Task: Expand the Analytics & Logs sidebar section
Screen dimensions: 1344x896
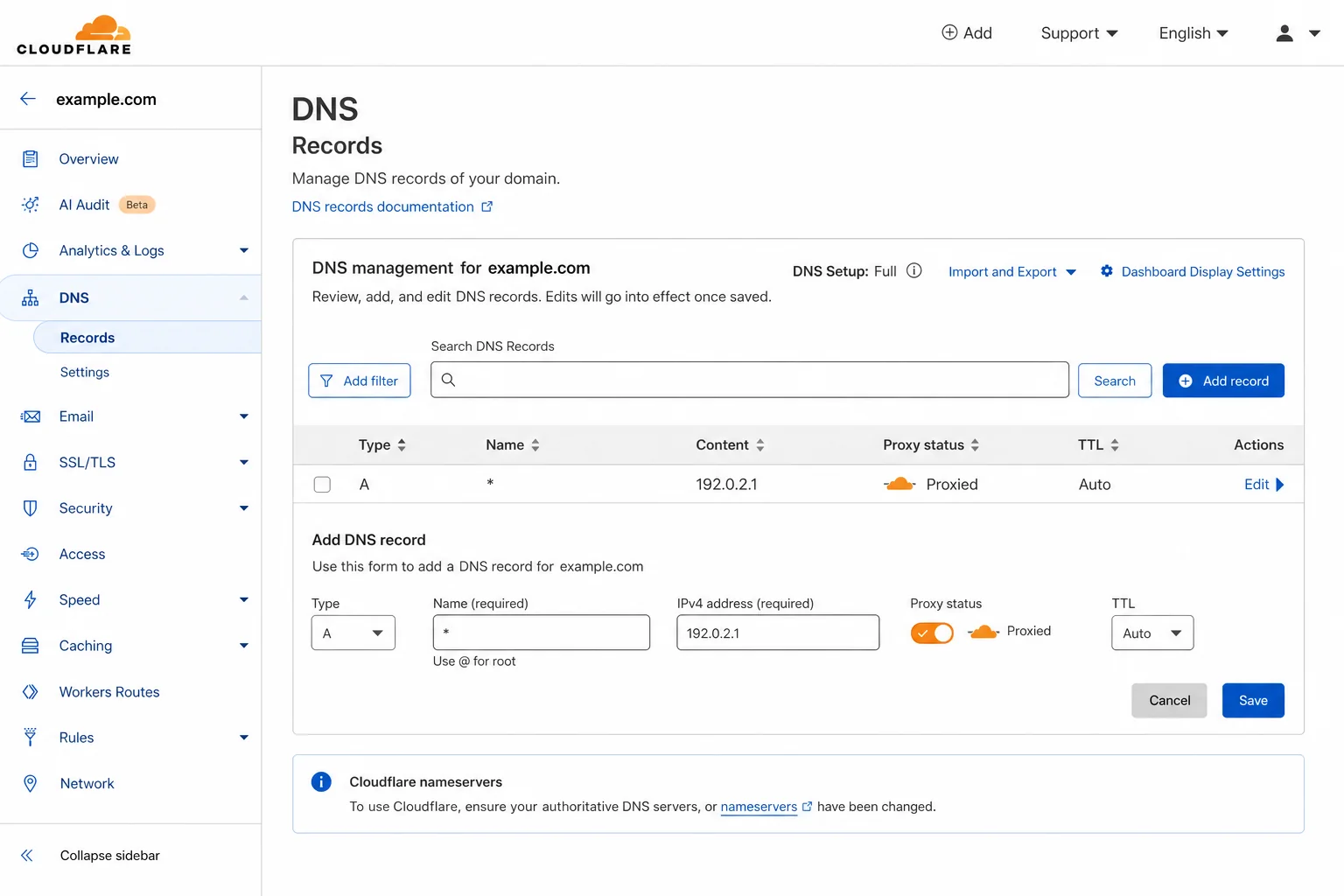Action: 244,250
